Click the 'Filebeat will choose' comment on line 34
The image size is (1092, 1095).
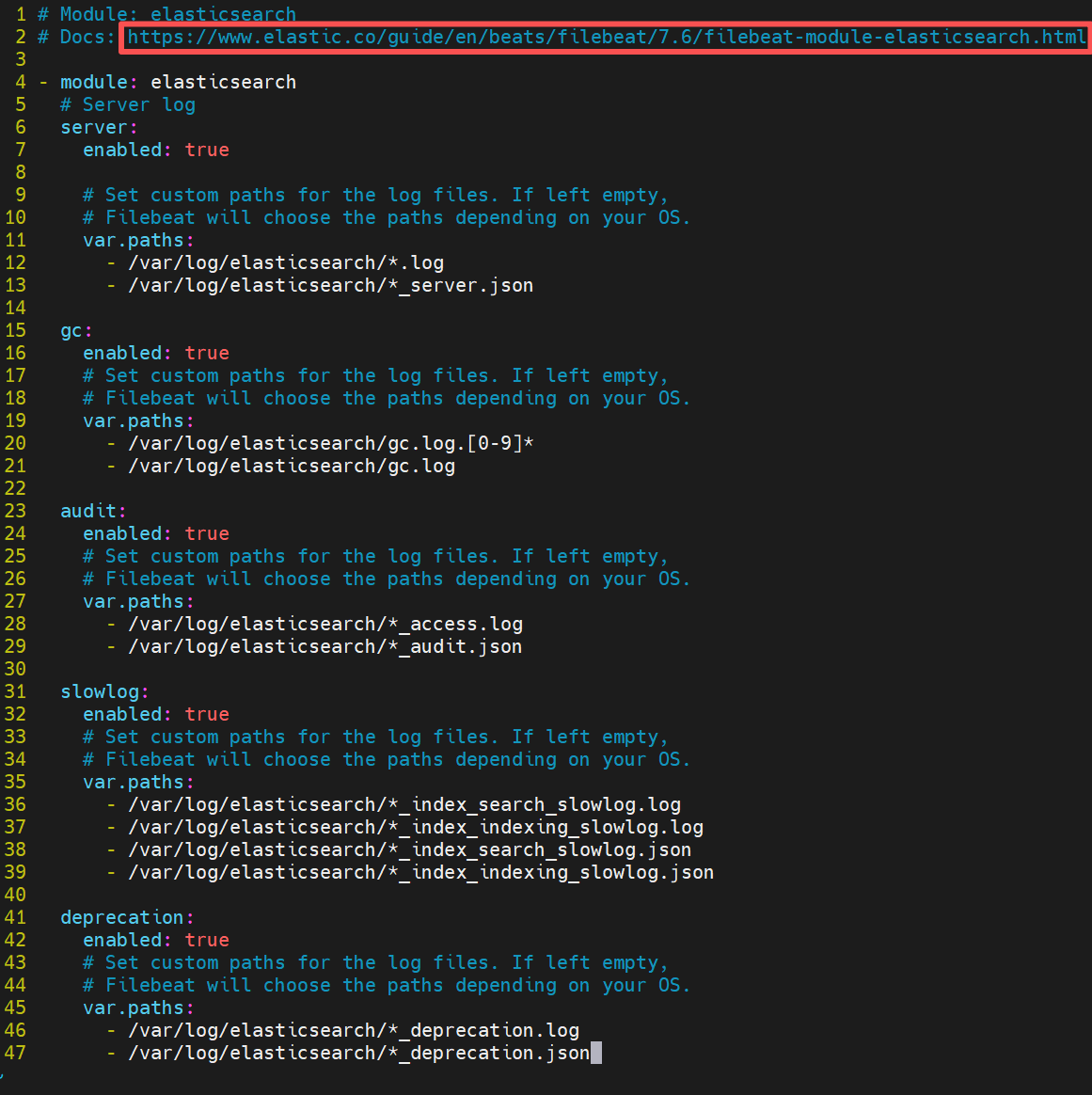pyautogui.click(x=387, y=759)
